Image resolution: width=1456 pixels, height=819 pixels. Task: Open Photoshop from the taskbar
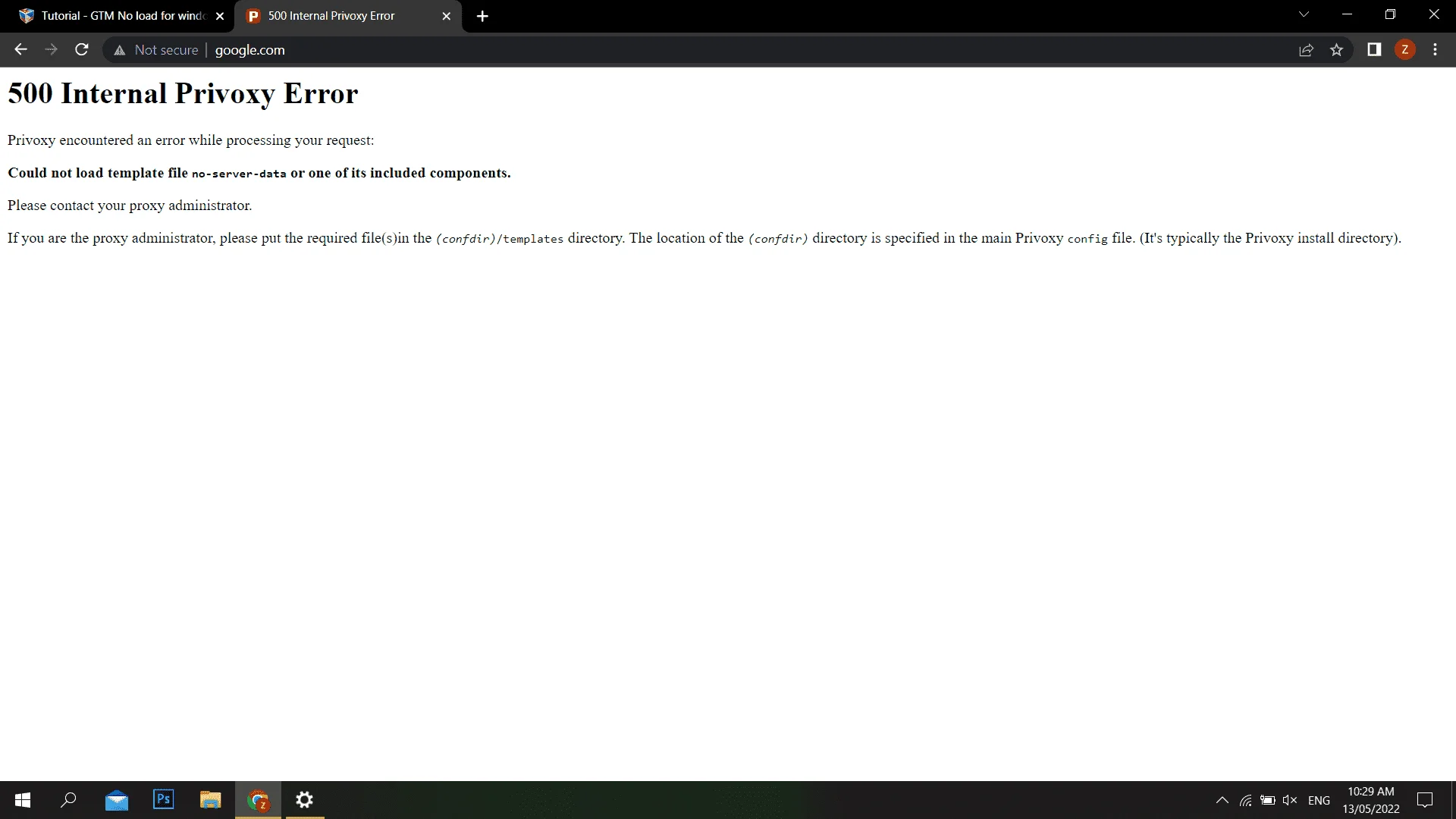click(163, 800)
